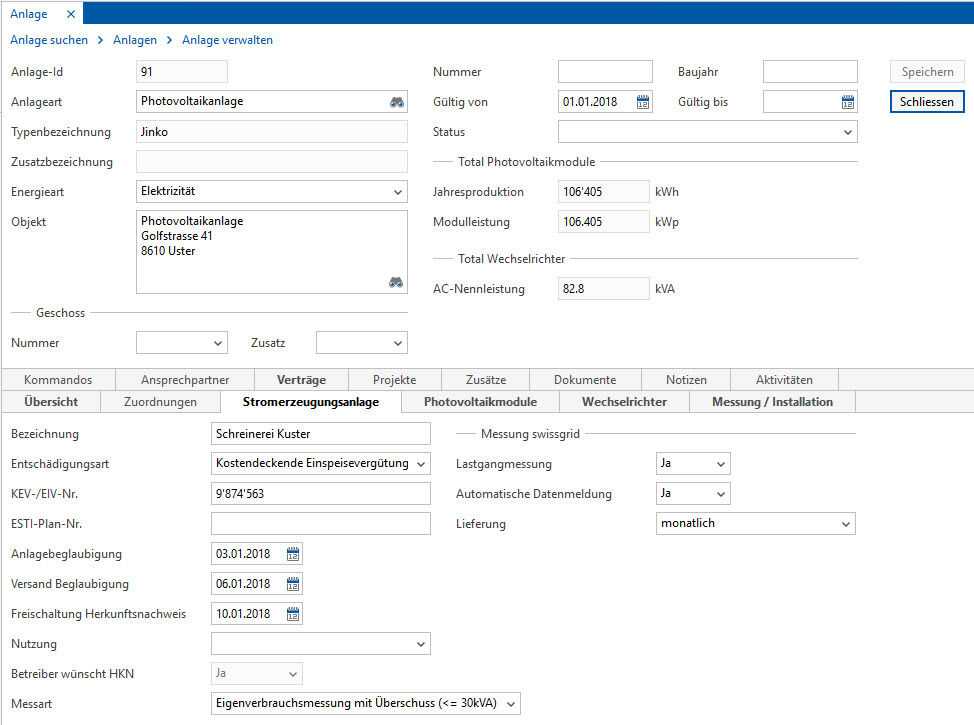Open the Betreiber wünscht HKN dropdown
Viewport: 974px width, 725px height.
pyautogui.click(x=293, y=674)
